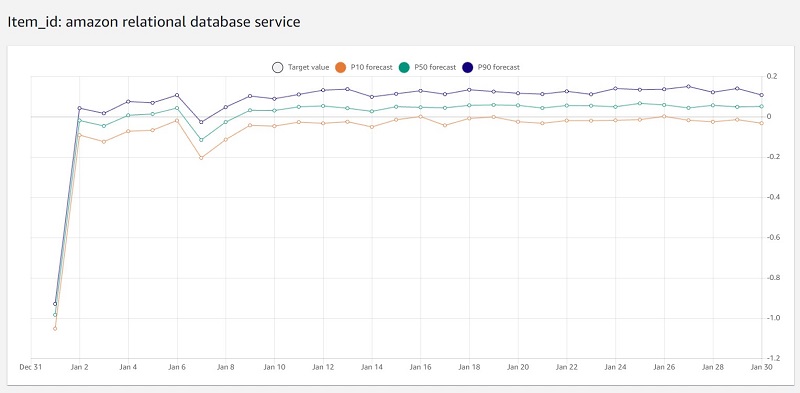Click the green P50 legend swatch
800x393 pixels.
pos(404,67)
